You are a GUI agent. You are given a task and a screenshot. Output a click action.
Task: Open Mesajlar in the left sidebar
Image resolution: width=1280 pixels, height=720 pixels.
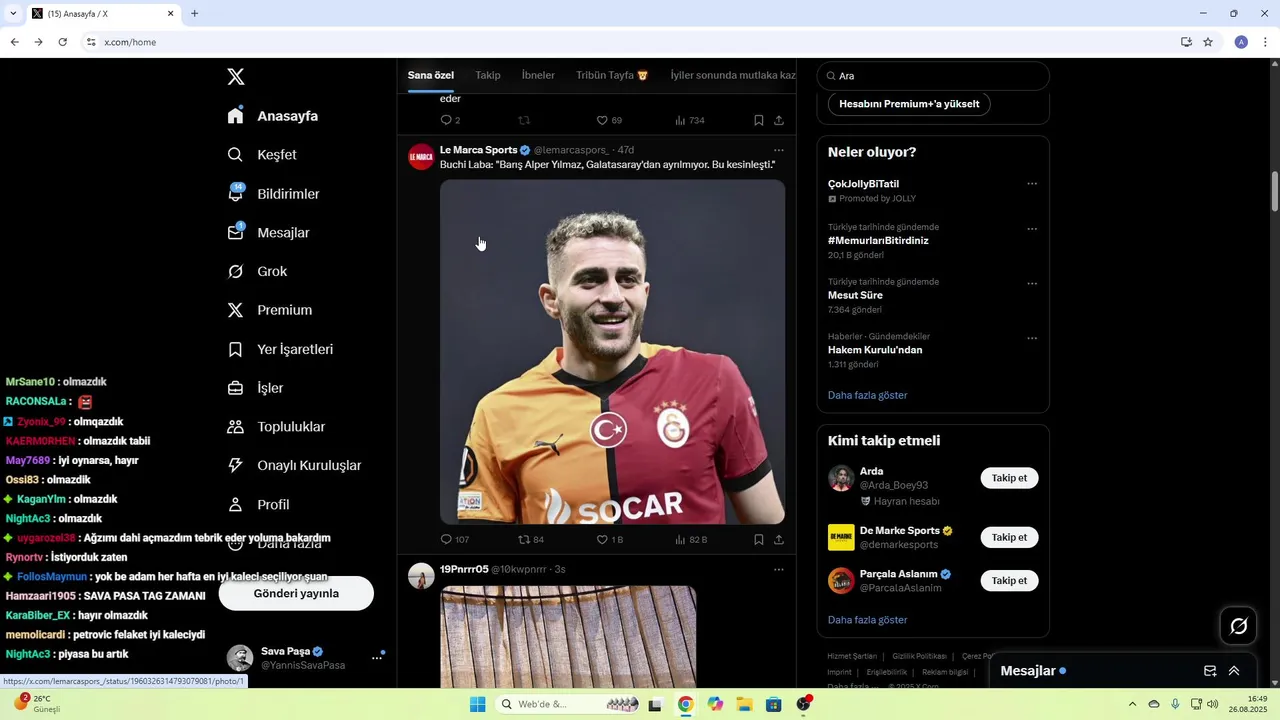pos(268,233)
